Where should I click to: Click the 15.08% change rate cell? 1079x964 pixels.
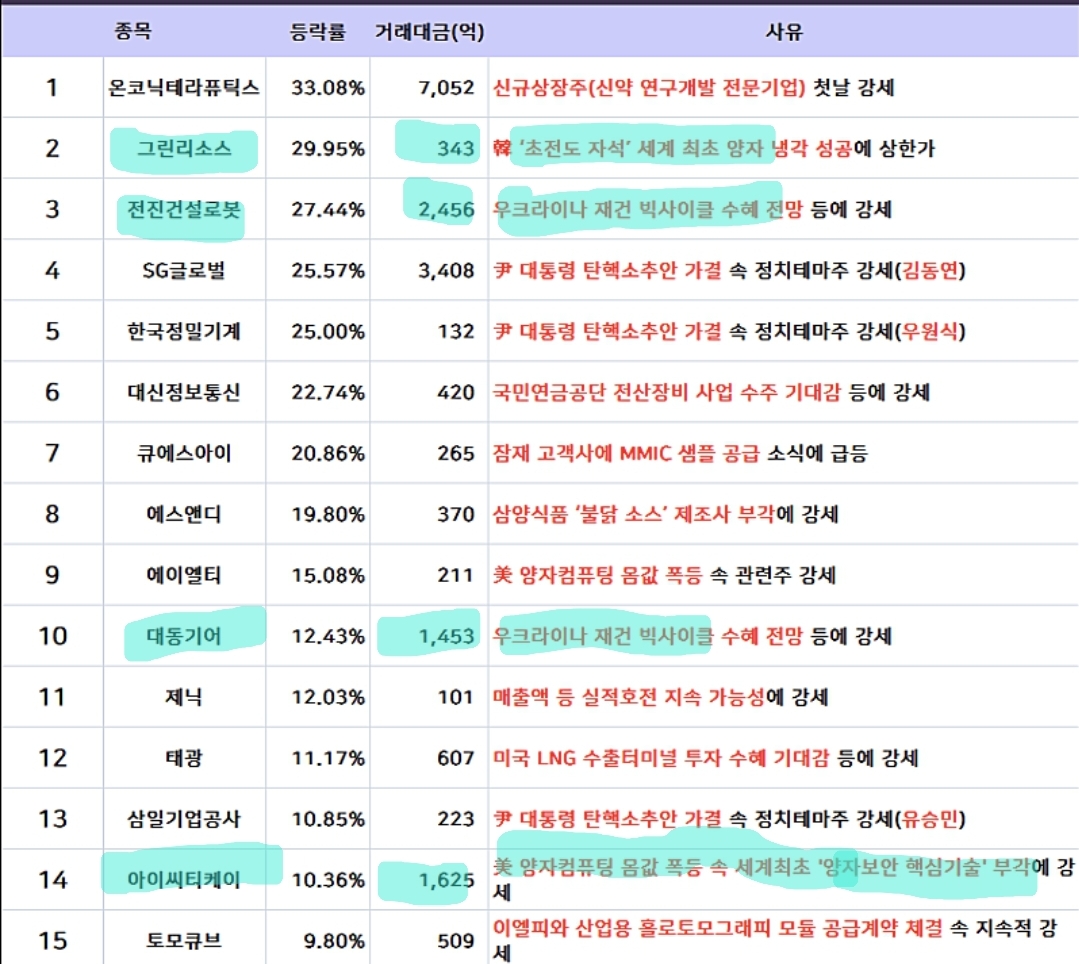328,575
